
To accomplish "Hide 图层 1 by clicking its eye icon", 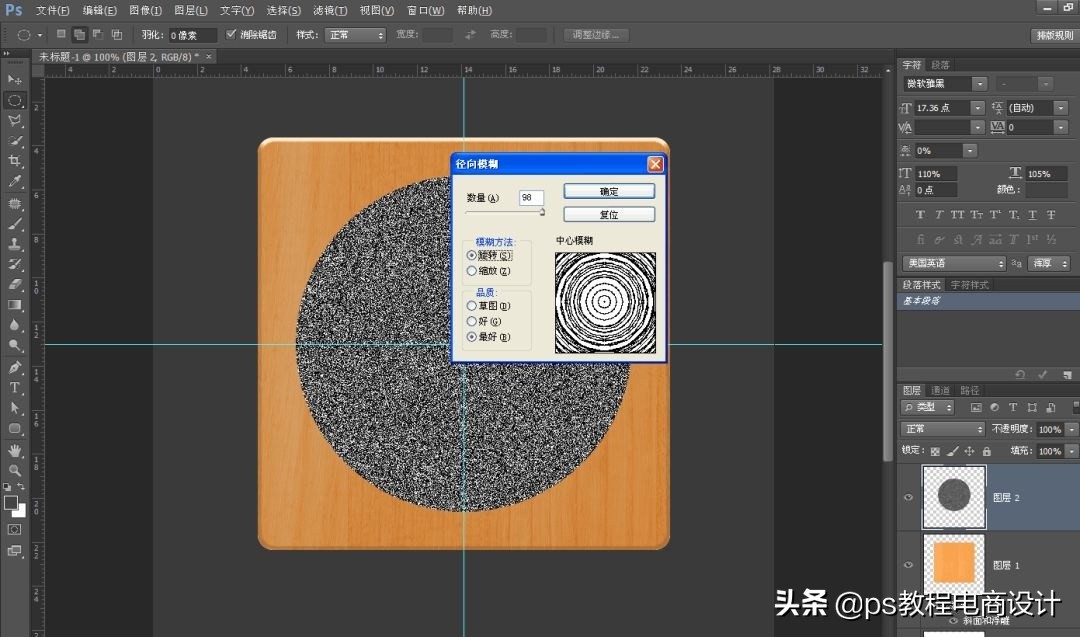I will tap(908, 565).
